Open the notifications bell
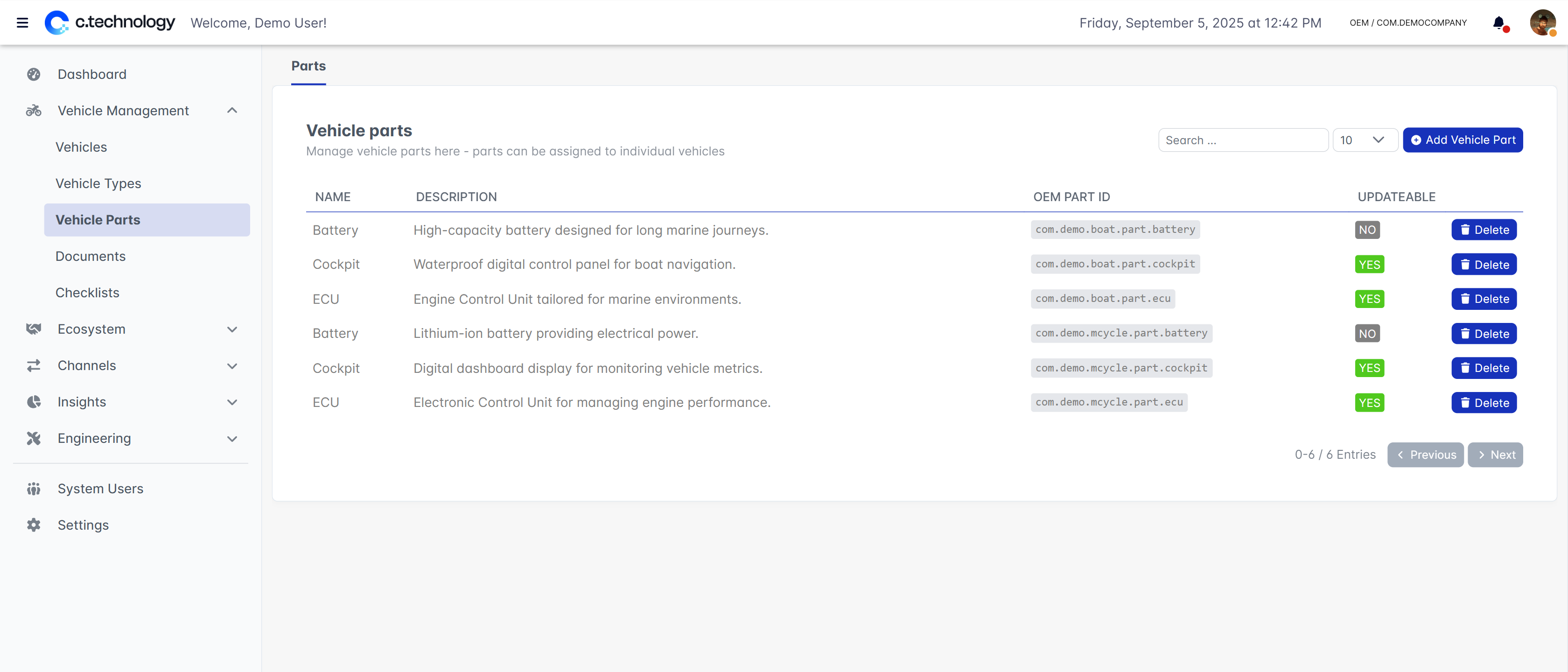 1498,23
